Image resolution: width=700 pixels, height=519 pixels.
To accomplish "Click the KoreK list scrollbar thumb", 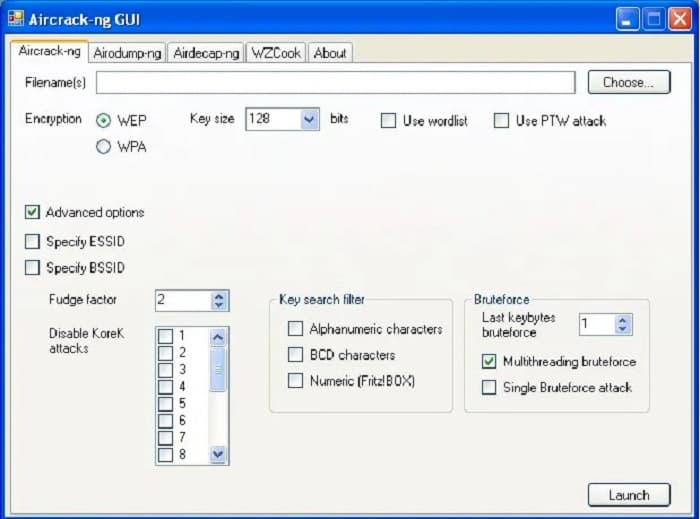I will (218, 370).
